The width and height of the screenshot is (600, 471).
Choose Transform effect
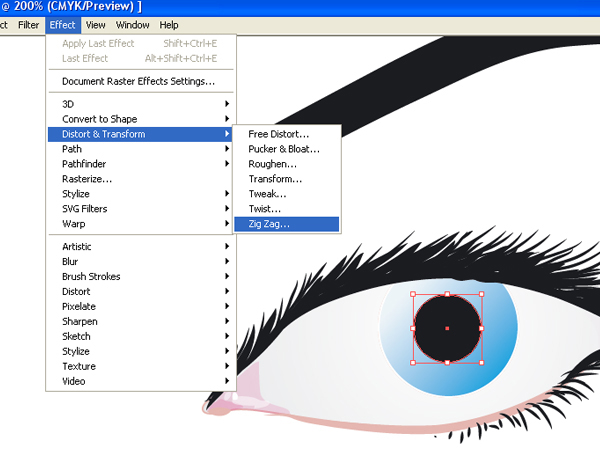coord(287,179)
